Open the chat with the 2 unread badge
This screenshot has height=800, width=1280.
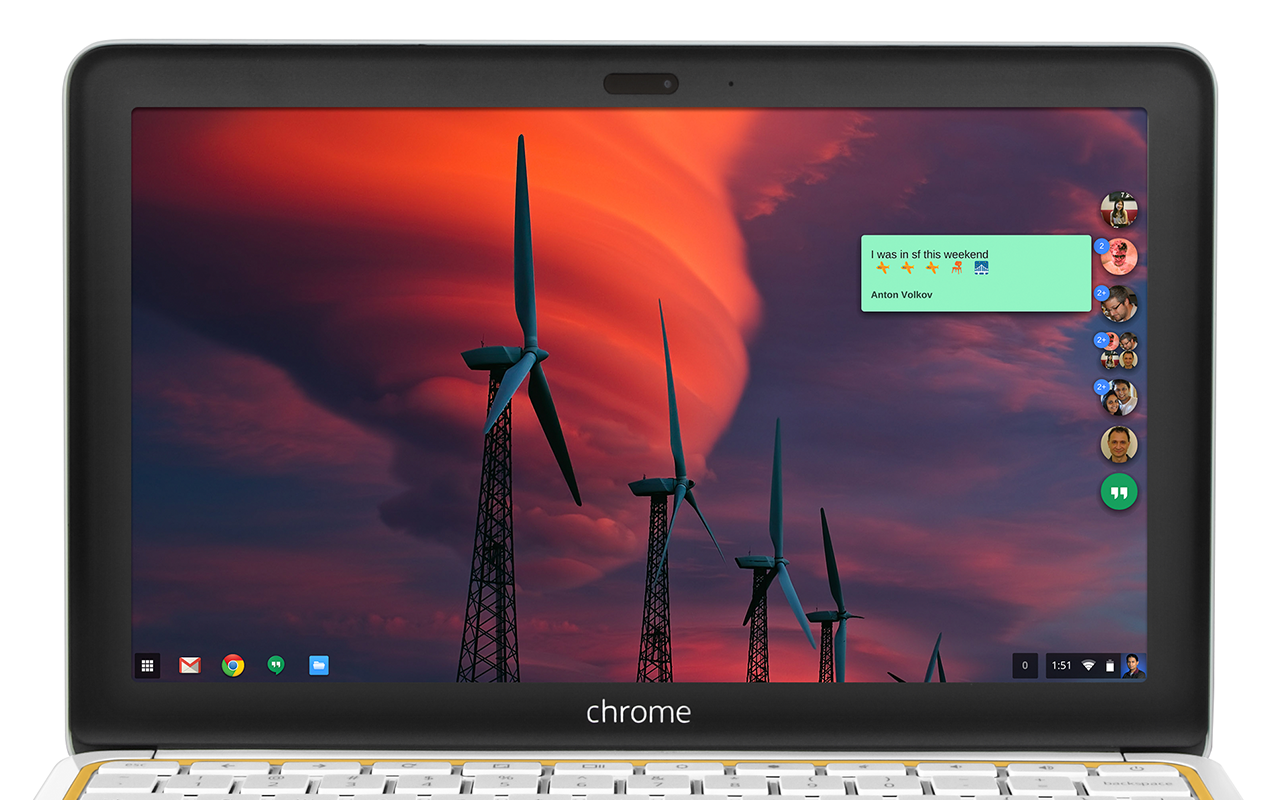click(x=1120, y=258)
